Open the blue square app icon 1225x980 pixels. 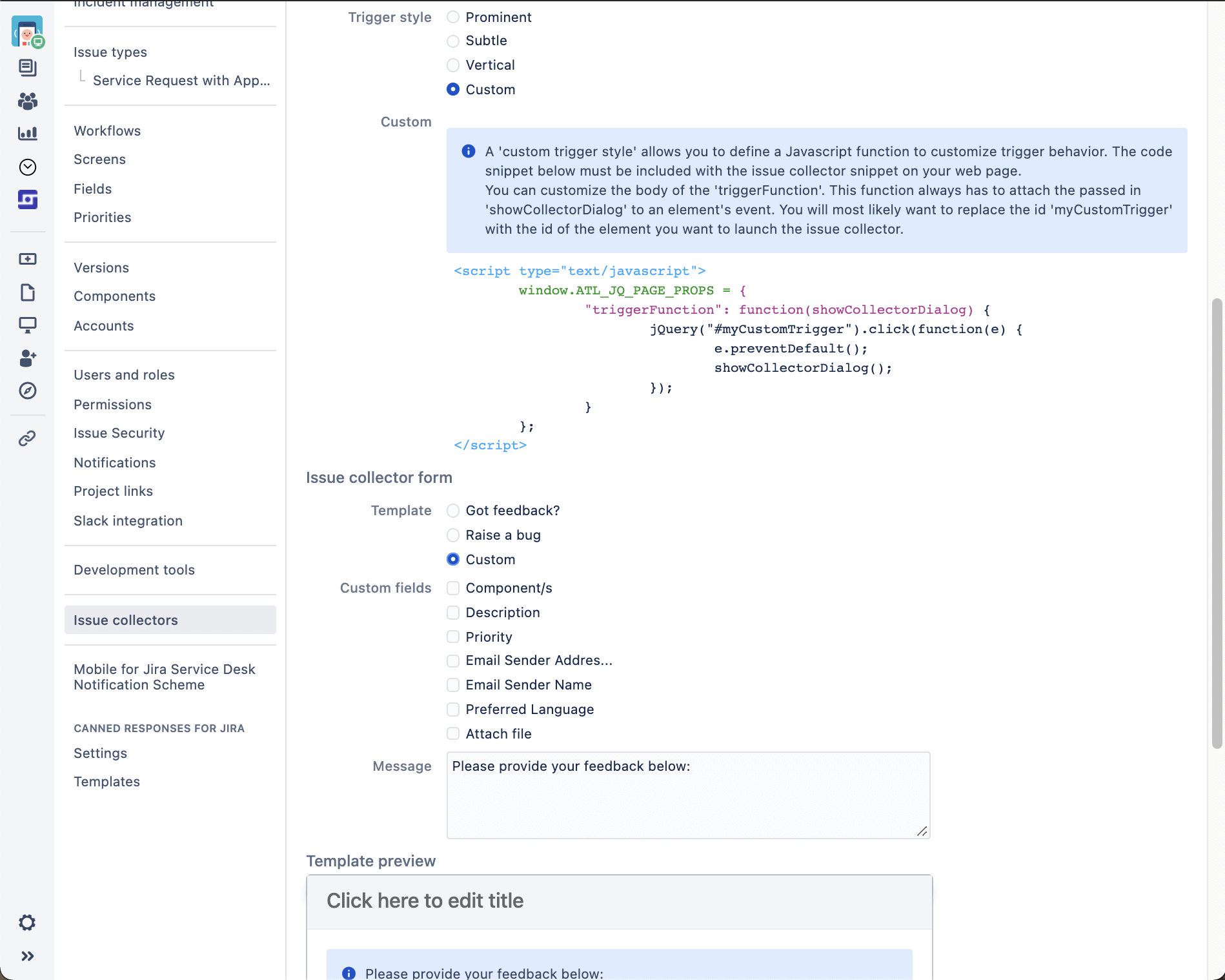(x=28, y=199)
